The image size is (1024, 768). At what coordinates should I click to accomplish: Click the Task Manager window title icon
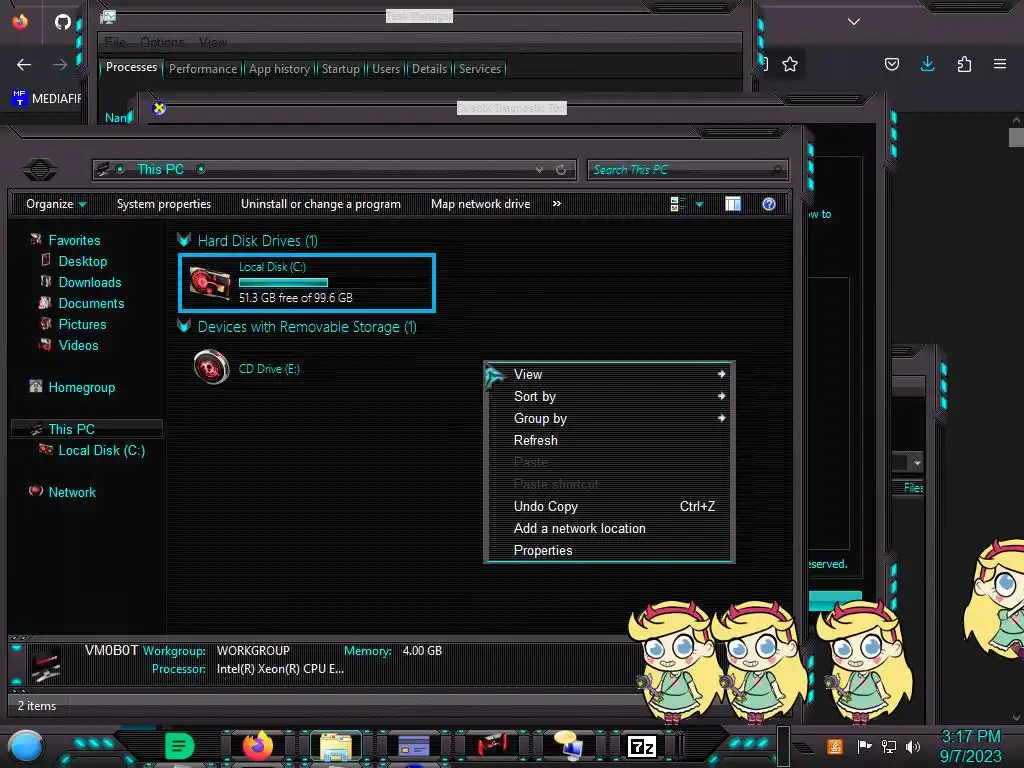tap(108, 17)
